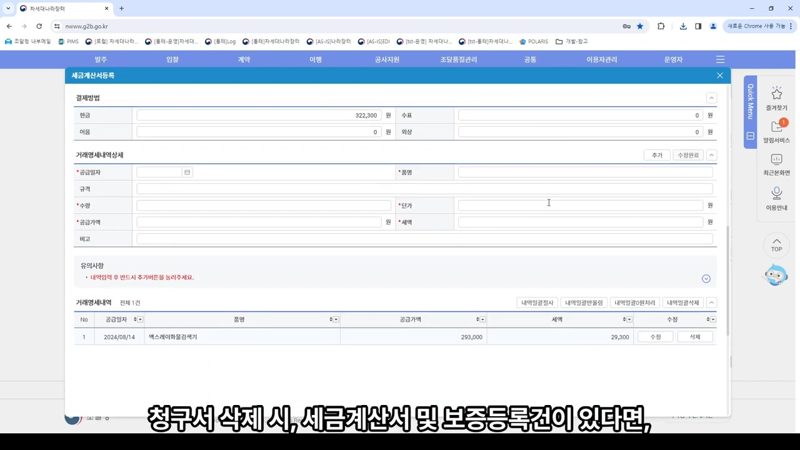Viewport: 800px width, 450px height.
Task: Select the 293,000 supply amount cell
Action: 414,337
